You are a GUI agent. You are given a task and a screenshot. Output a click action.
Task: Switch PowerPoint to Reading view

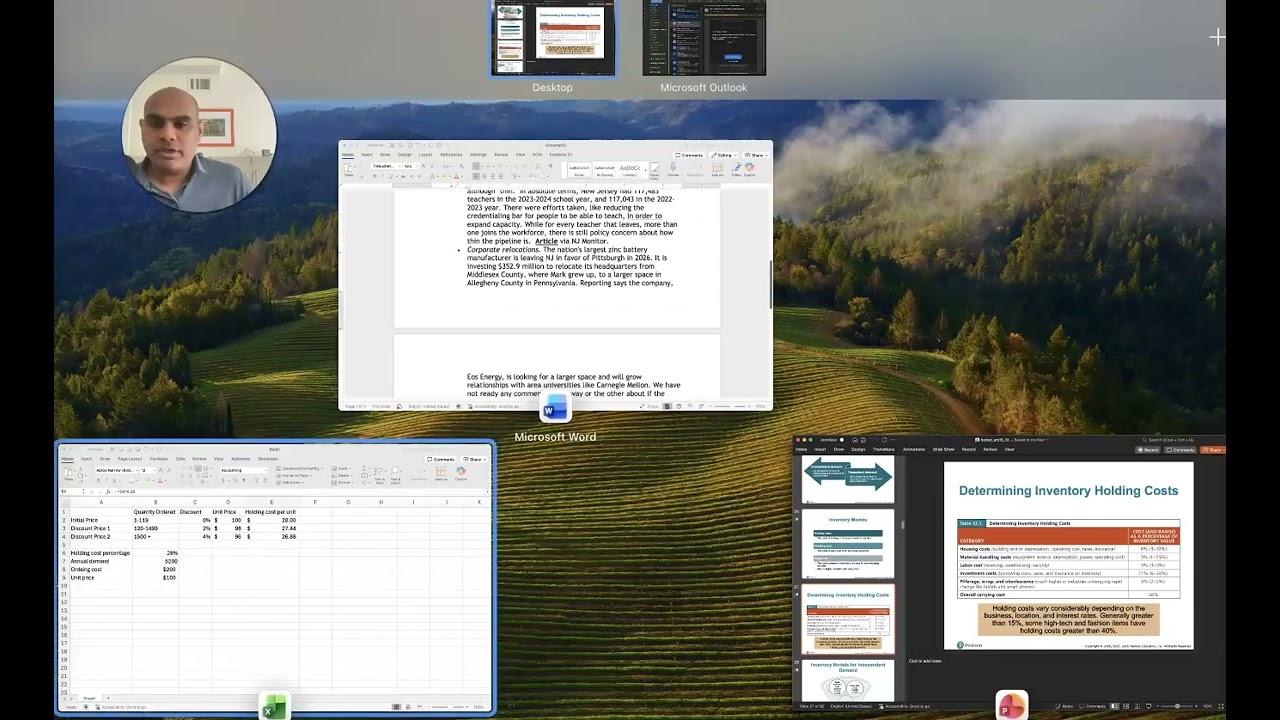pos(1138,706)
